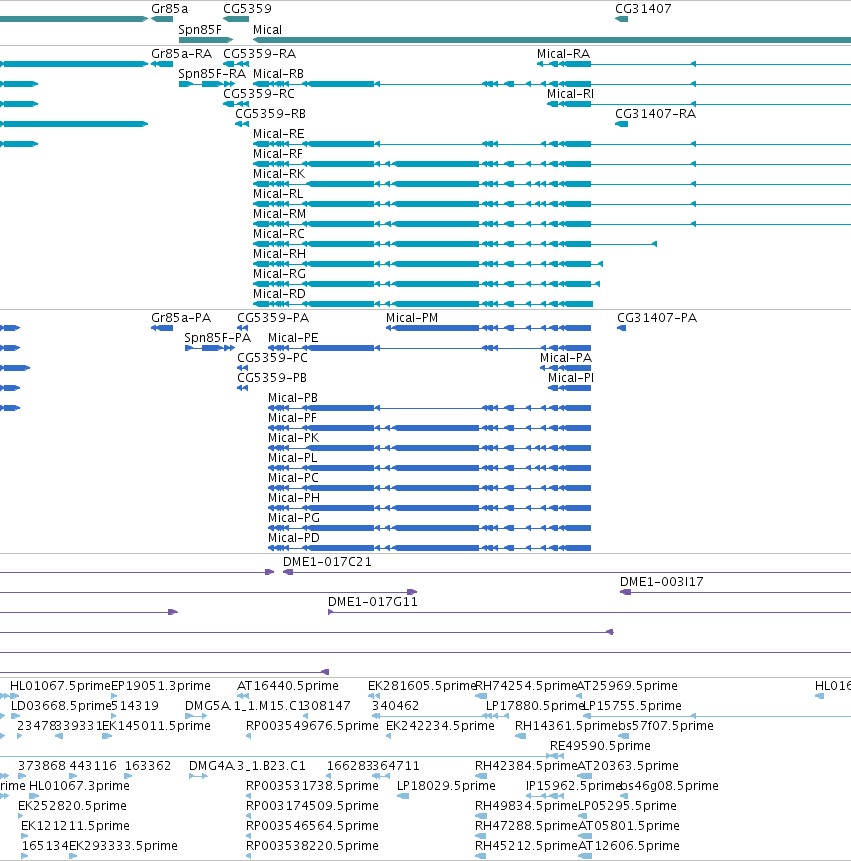Select the CG31407-RA transcript label
This screenshot has width=851, height=861.
click(656, 114)
